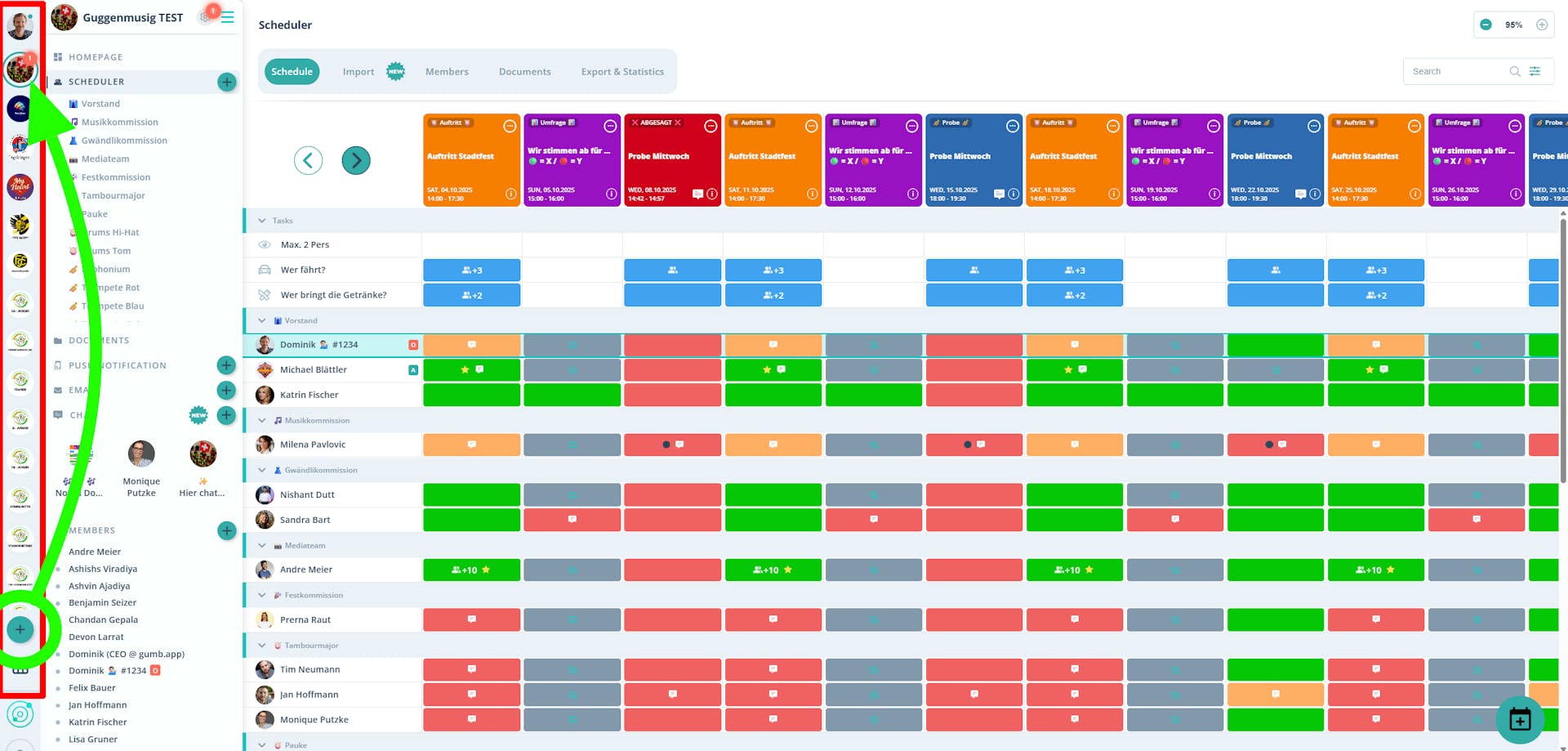This screenshot has width=1568, height=751.
Task: Open Lisa Gruner in the sidebar members list
Action: (93, 739)
